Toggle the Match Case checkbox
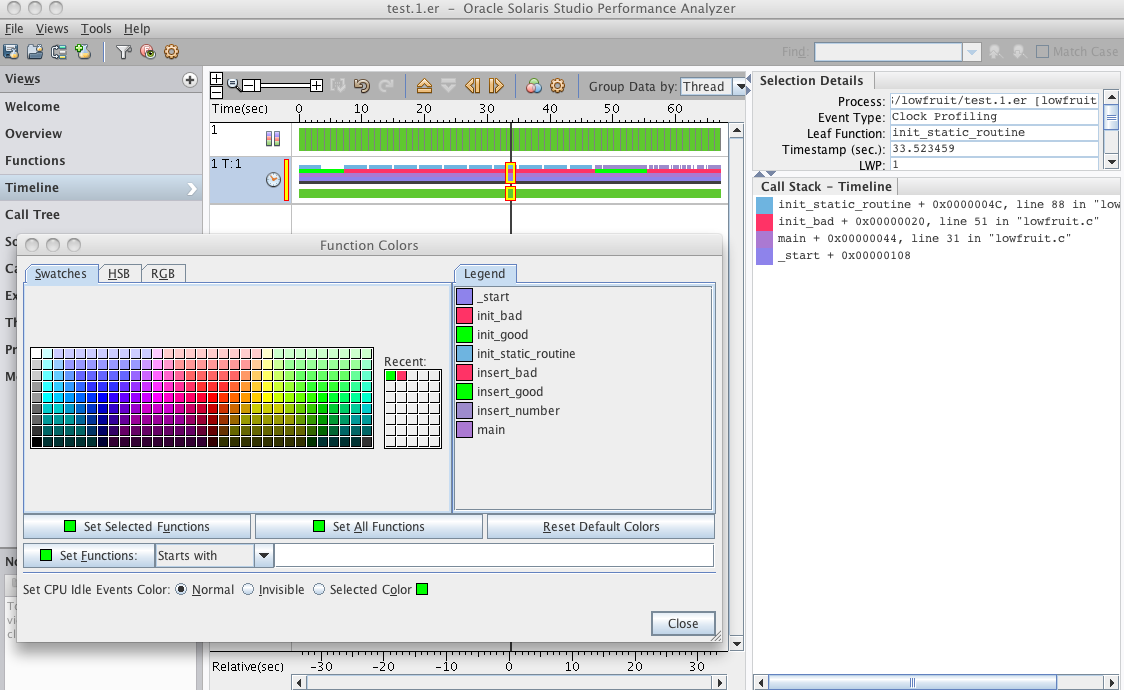Screen dimensions: 1124x690 click(x=1042, y=52)
